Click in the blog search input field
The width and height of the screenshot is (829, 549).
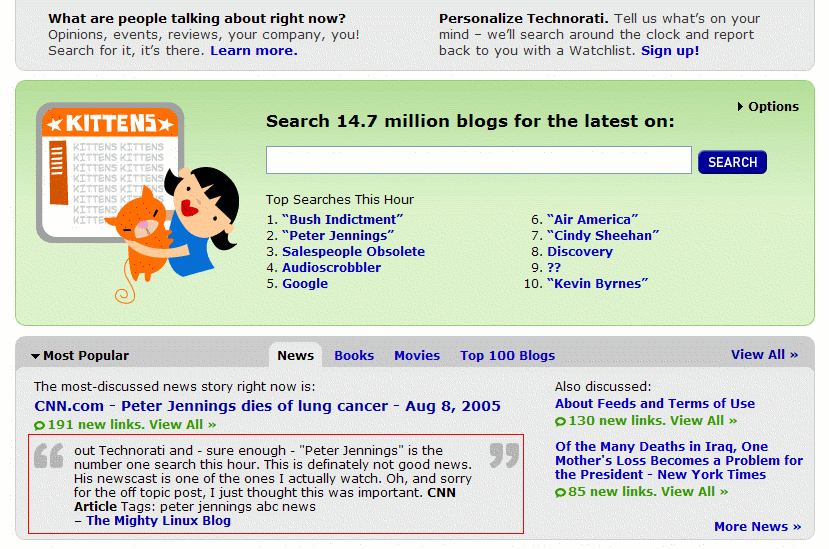pos(478,160)
